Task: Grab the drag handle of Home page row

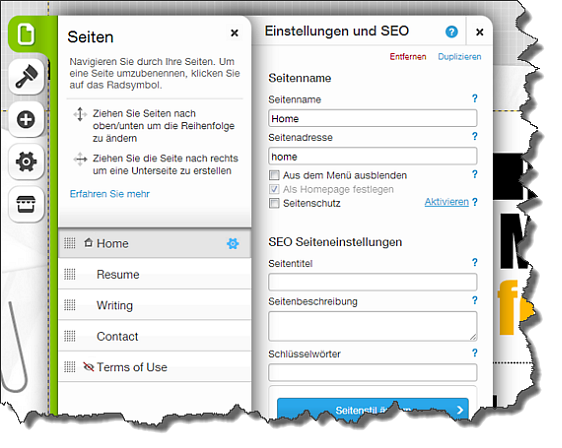Action: (70, 243)
